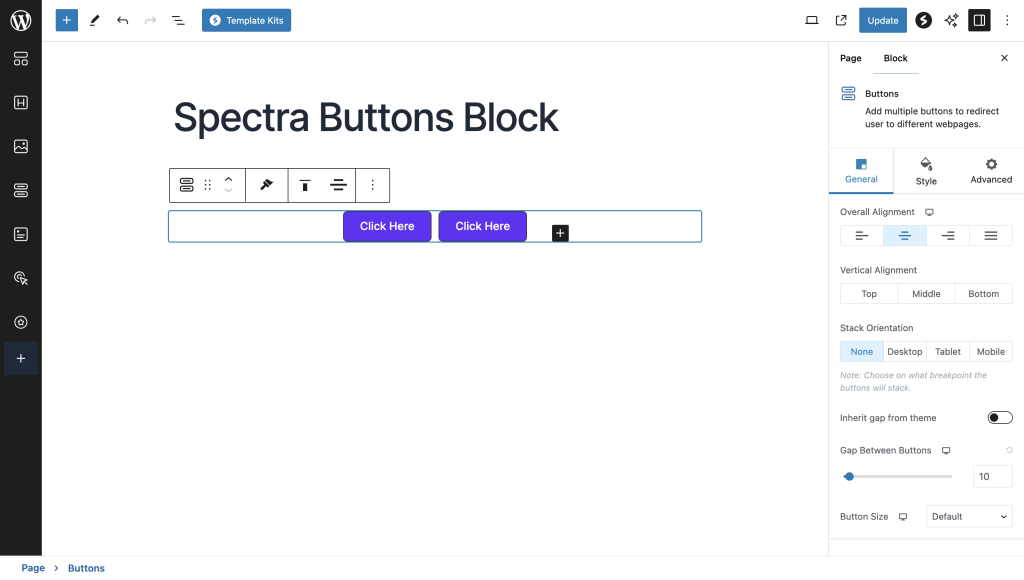
Task: Open the Page settings tab
Action: [850, 58]
